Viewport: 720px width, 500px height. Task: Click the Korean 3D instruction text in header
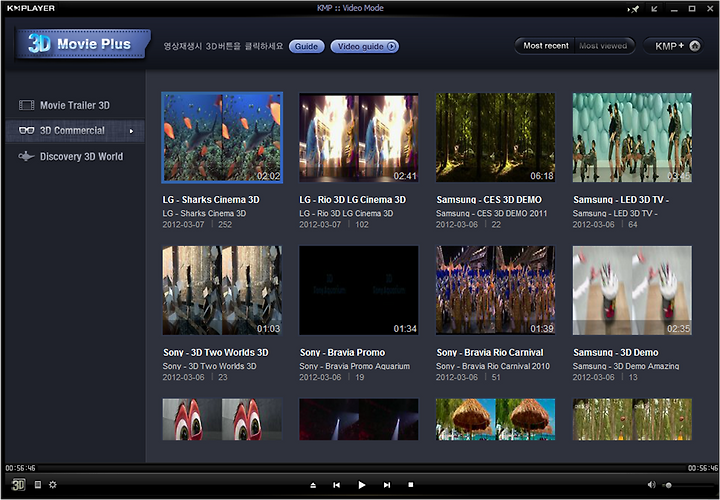click(223, 46)
